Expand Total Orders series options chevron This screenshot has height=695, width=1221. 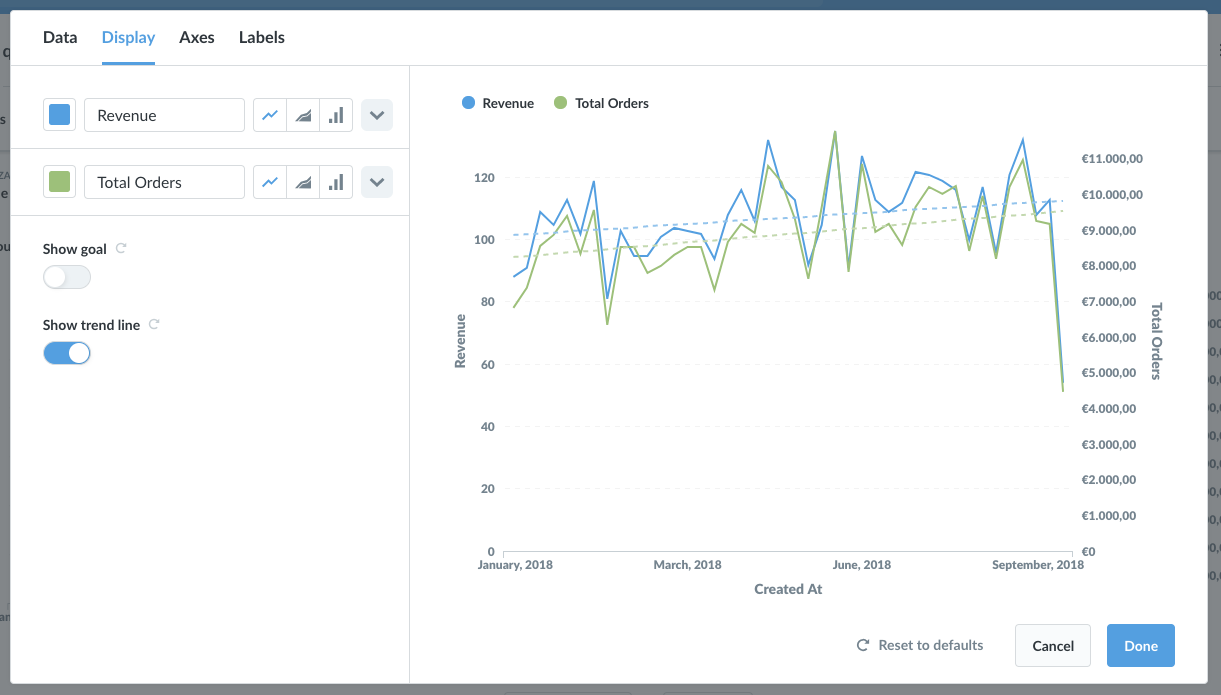(377, 182)
